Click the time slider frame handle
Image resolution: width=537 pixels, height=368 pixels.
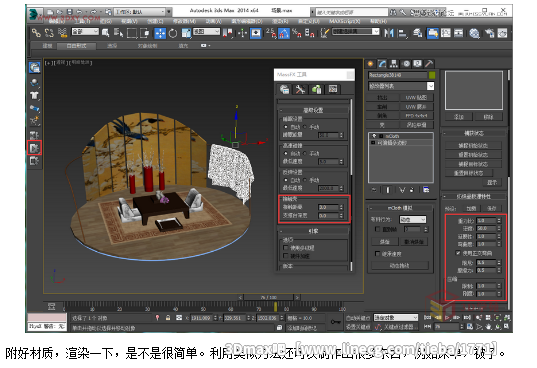click(x=268, y=297)
